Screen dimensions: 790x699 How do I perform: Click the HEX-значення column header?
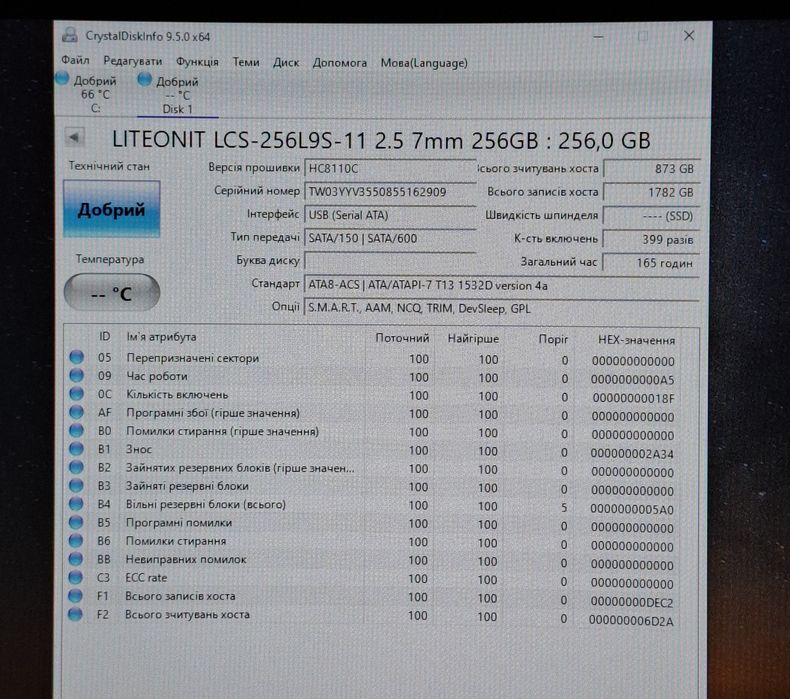pyautogui.click(x=636, y=340)
